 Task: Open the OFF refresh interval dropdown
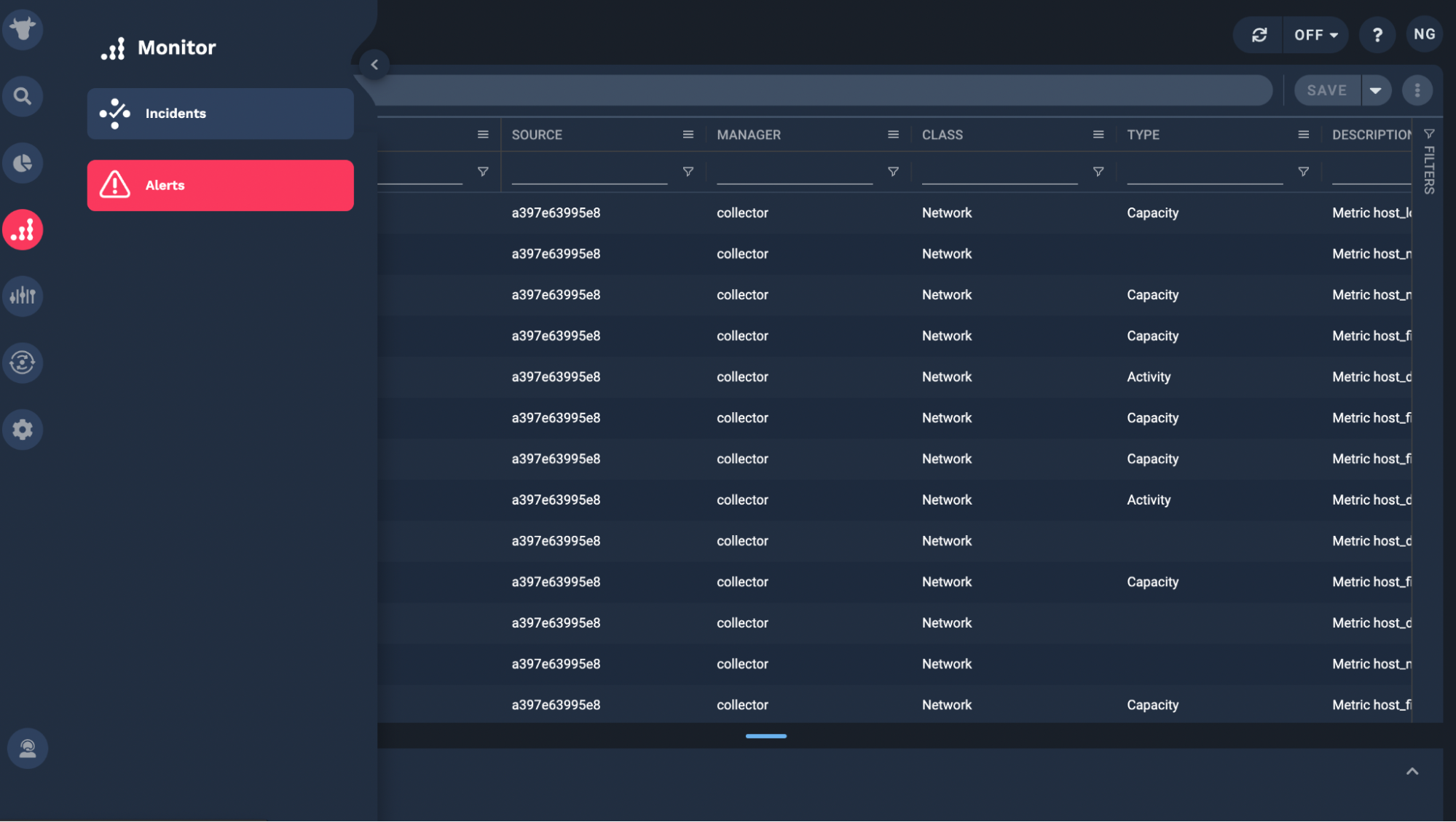(1315, 34)
